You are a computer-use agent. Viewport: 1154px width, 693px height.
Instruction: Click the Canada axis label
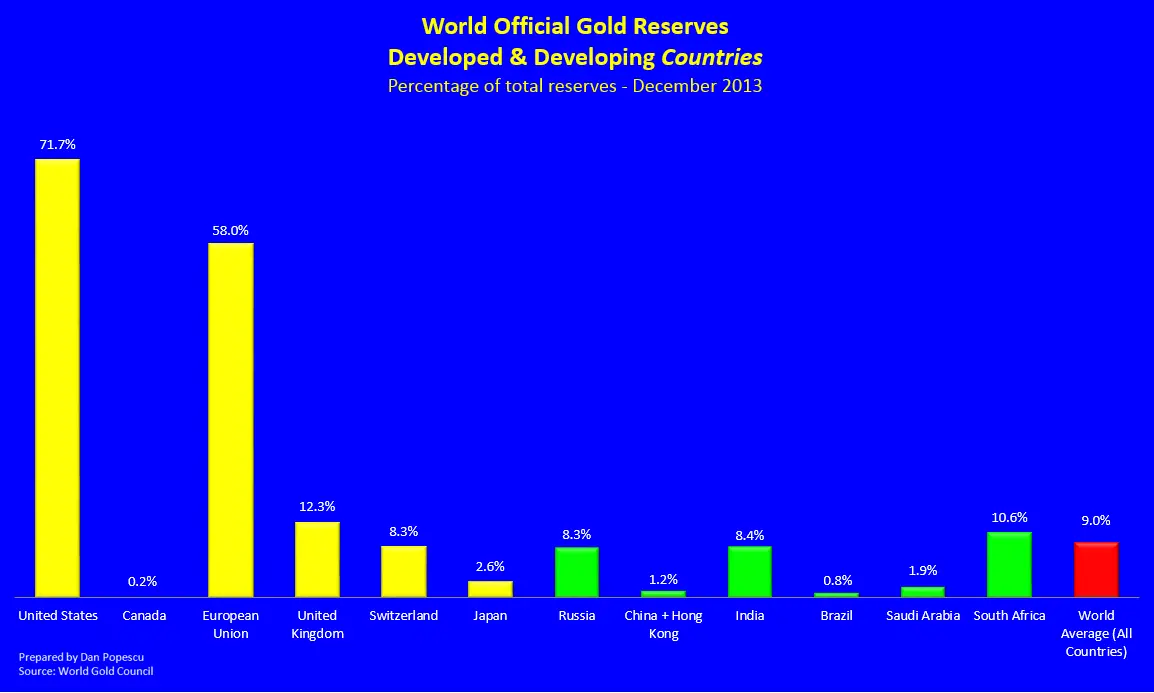pyautogui.click(x=144, y=615)
